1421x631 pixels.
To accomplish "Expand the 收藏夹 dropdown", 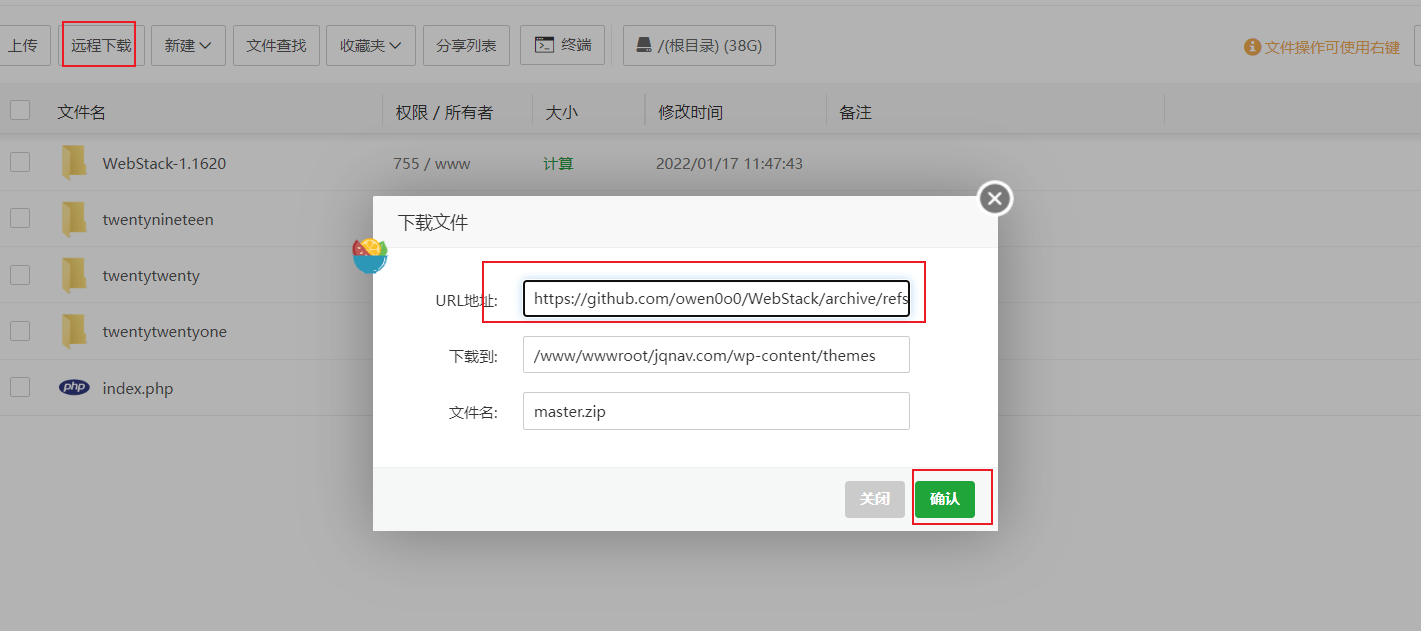I will tap(371, 44).
